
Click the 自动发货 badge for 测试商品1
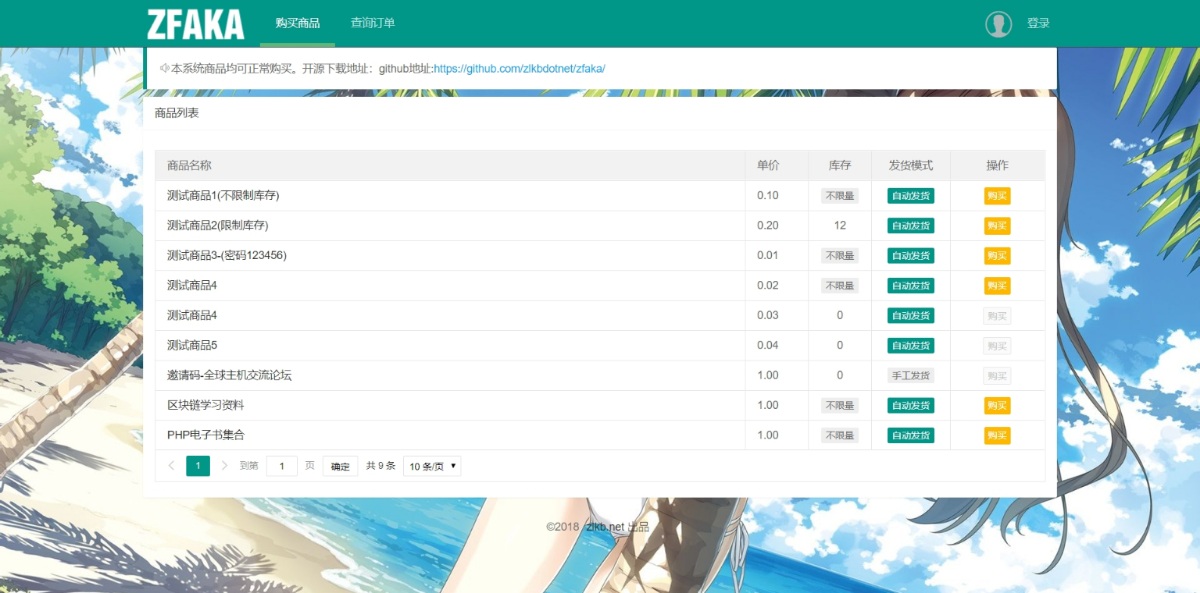tap(908, 195)
